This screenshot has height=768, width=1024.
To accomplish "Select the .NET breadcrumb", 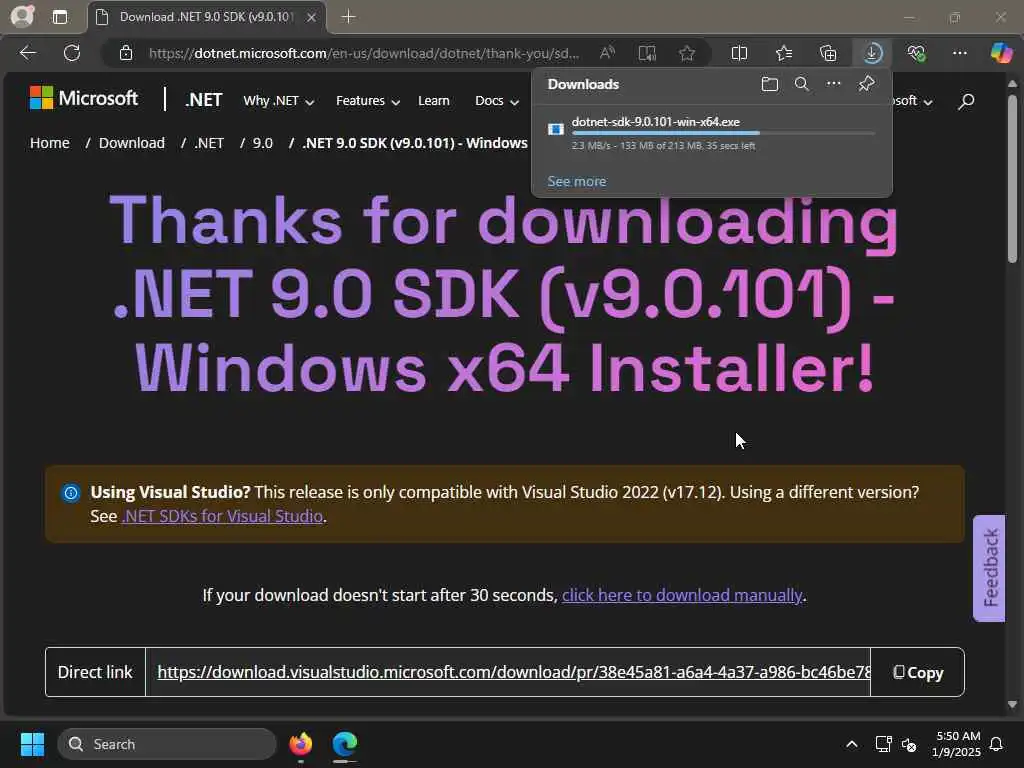I will pyautogui.click(x=209, y=143).
